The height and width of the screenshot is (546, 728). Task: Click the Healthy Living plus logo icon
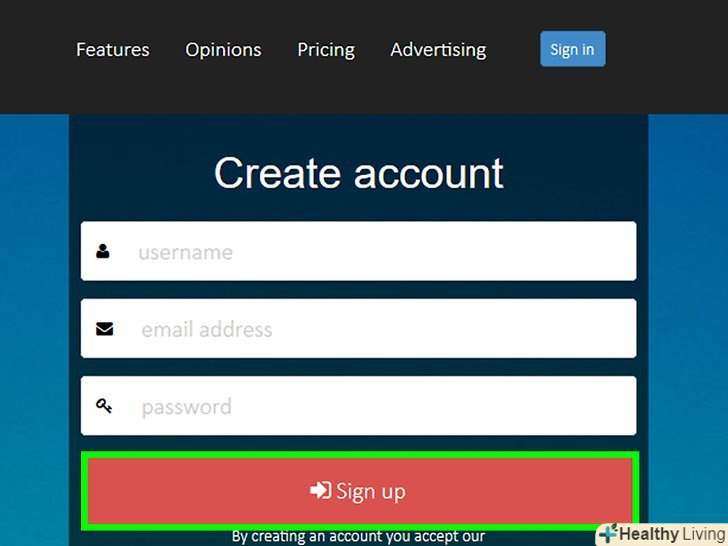coord(608,533)
